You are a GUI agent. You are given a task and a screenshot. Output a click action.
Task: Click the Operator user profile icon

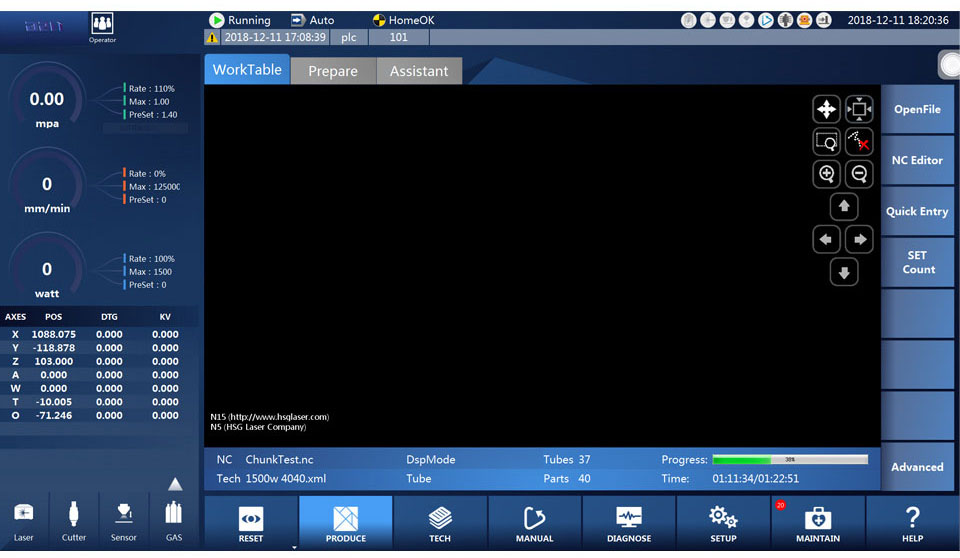(x=102, y=26)
